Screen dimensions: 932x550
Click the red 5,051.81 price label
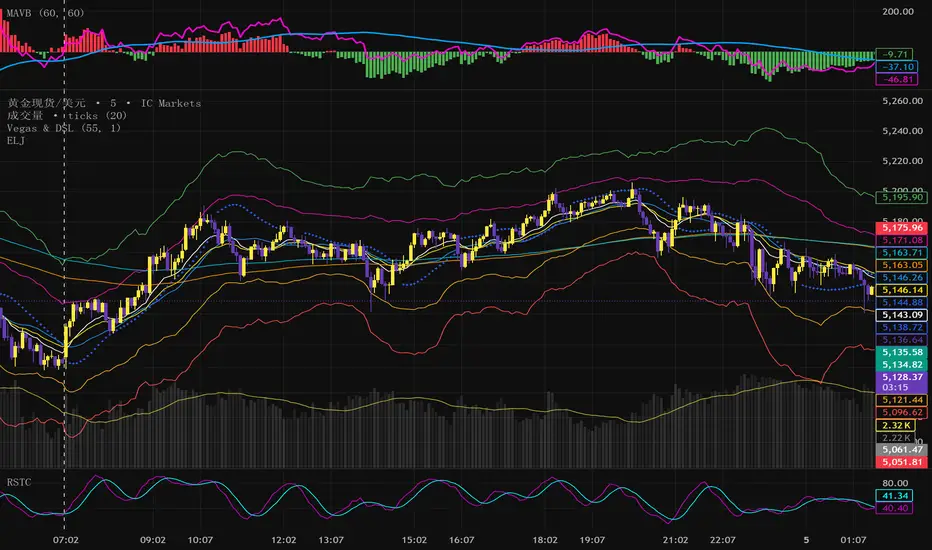pyautogui.click(x=902, y=463)
